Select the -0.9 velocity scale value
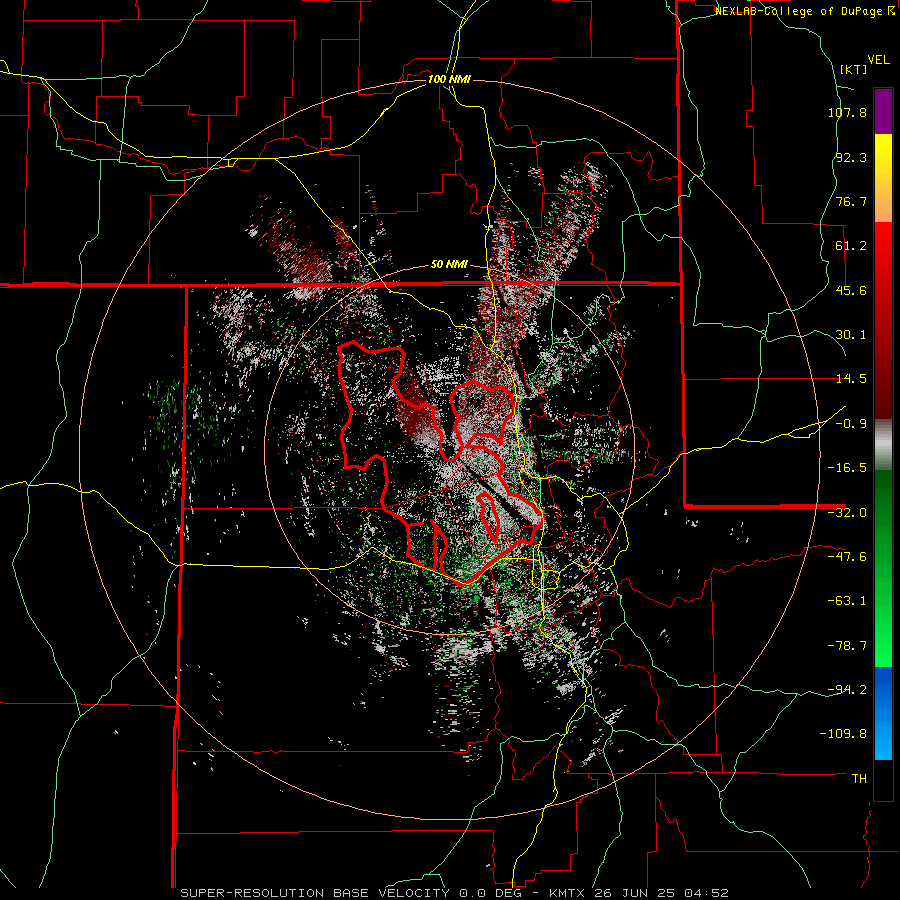 pos(851,424)
